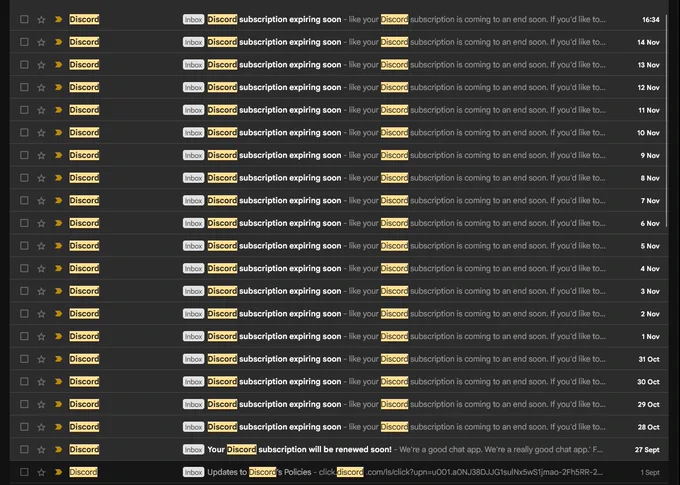Toggle importance marker on 3 Nov email
Viewport: 680px width, 485px height.
point(59,291)
